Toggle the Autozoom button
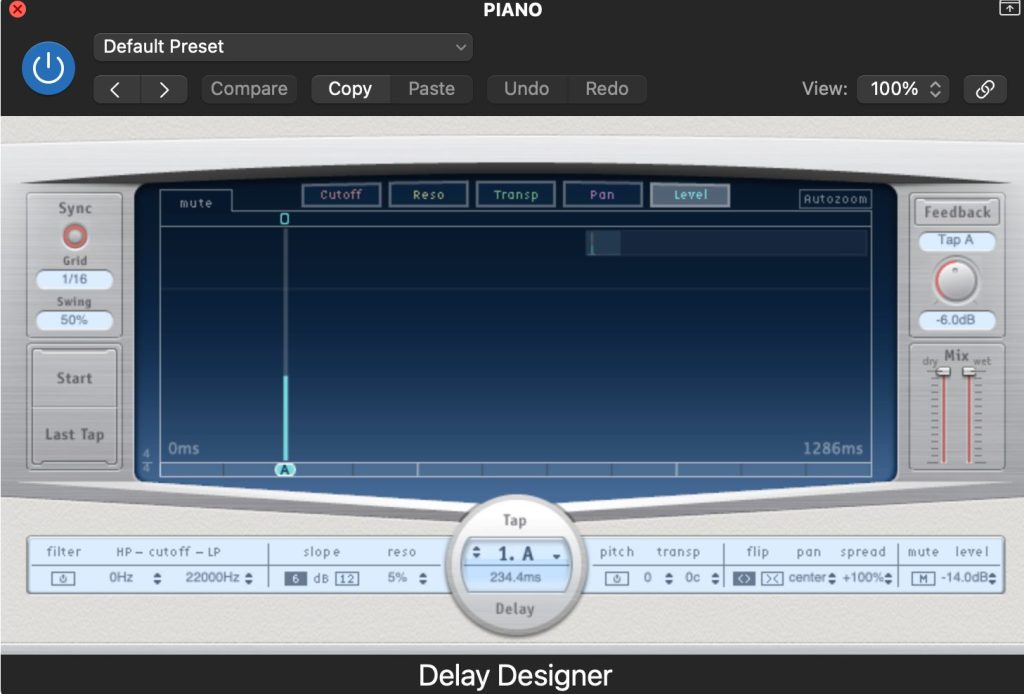The height and width of the screenshot is (694, 1024). pyautogui.click(x=835, y=199)
